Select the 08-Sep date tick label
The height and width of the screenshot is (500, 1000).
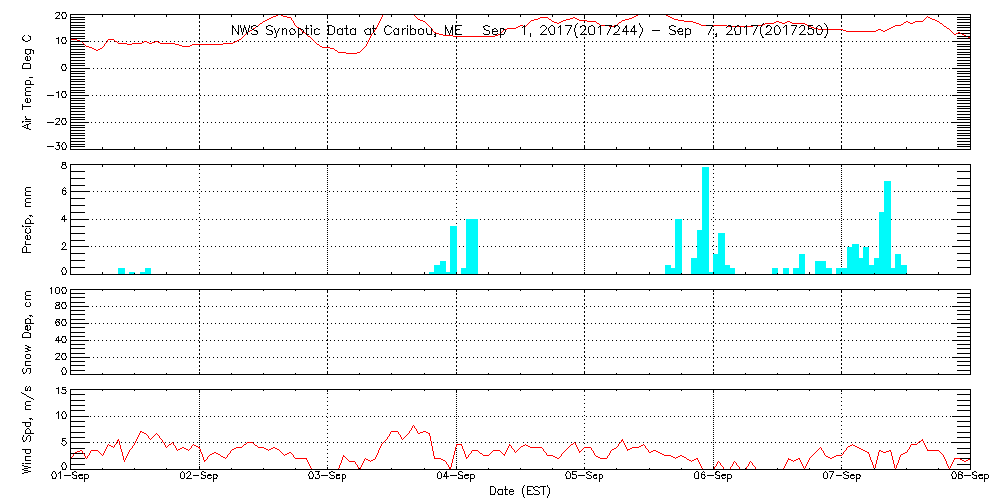(968, 478)
